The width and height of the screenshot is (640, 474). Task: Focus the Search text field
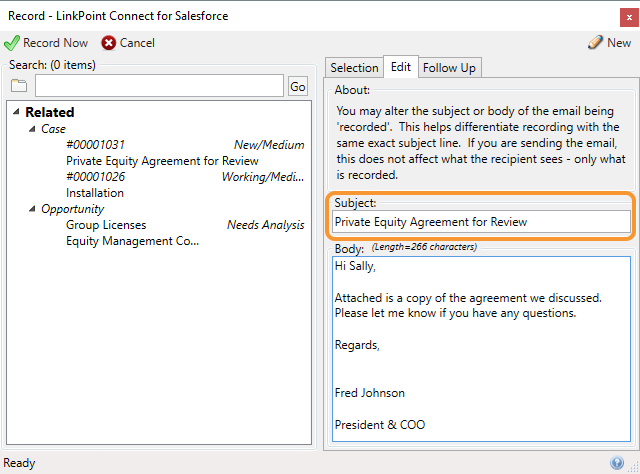click(159, 86)
